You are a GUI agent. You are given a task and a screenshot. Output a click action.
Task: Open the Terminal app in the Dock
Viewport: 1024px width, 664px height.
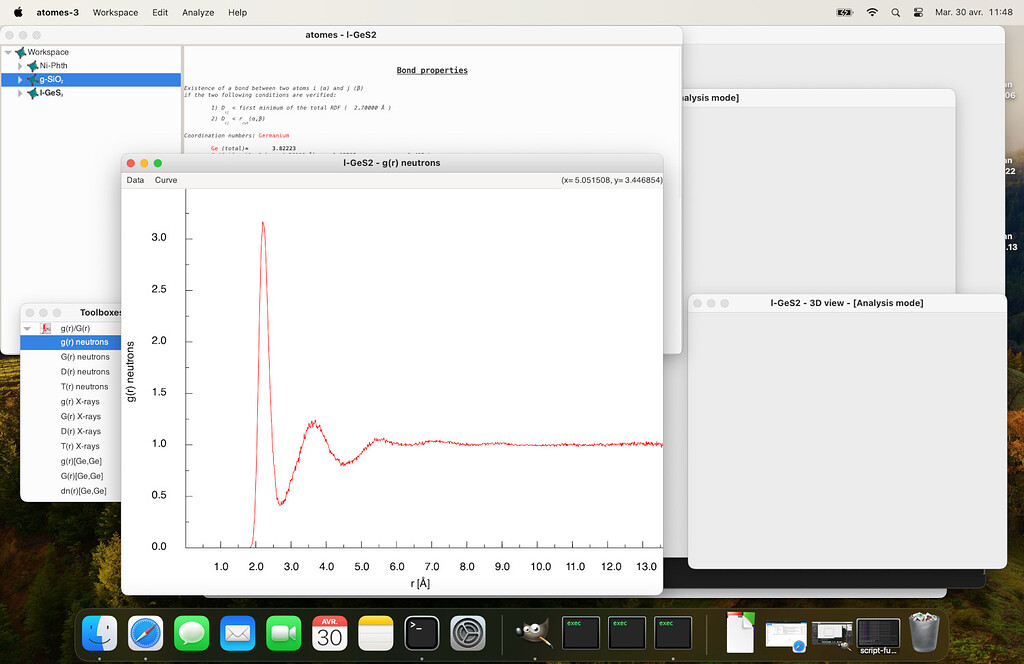pyautogui.click(x=421, y=633)
